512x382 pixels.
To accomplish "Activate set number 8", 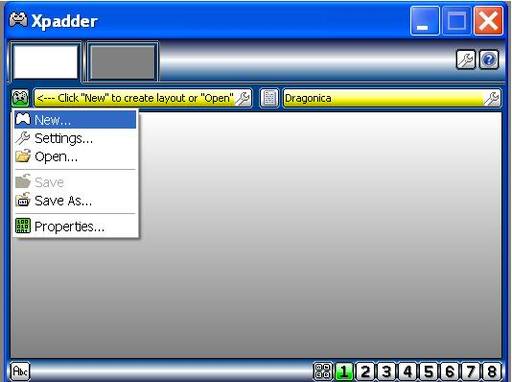I will (492, 371).
